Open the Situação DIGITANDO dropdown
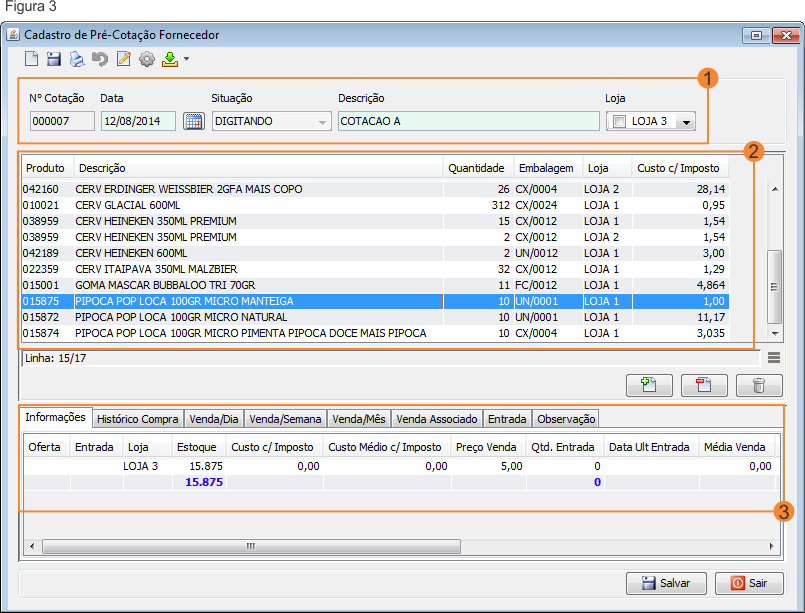 [x=272, y=121]
